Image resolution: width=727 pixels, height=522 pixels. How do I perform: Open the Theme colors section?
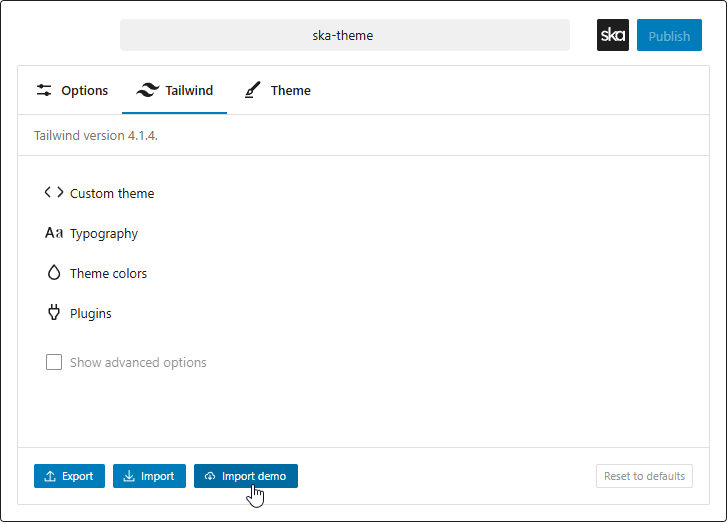[x=108, y=273]
